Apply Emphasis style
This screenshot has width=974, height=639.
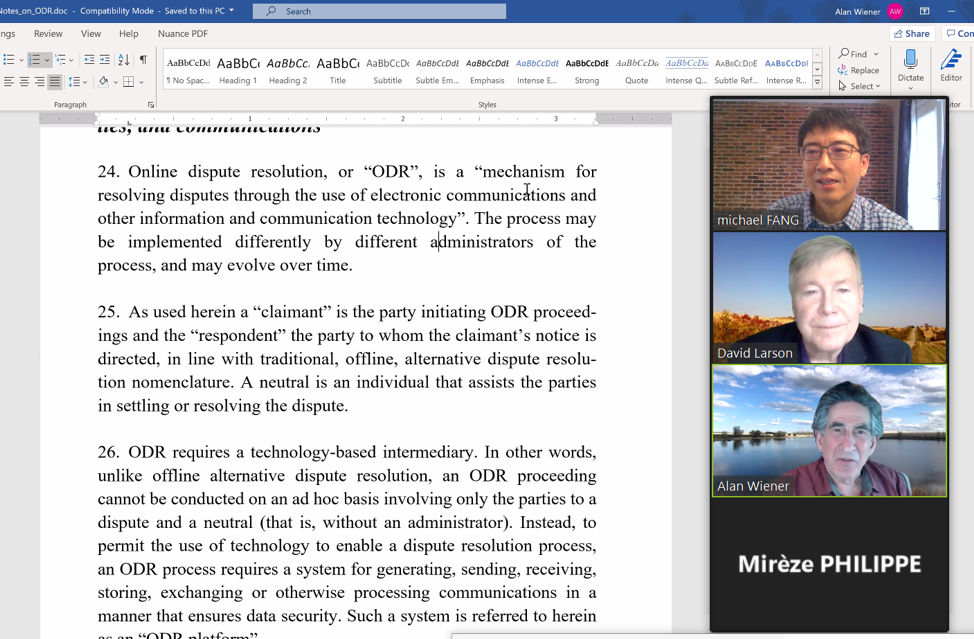487,71
